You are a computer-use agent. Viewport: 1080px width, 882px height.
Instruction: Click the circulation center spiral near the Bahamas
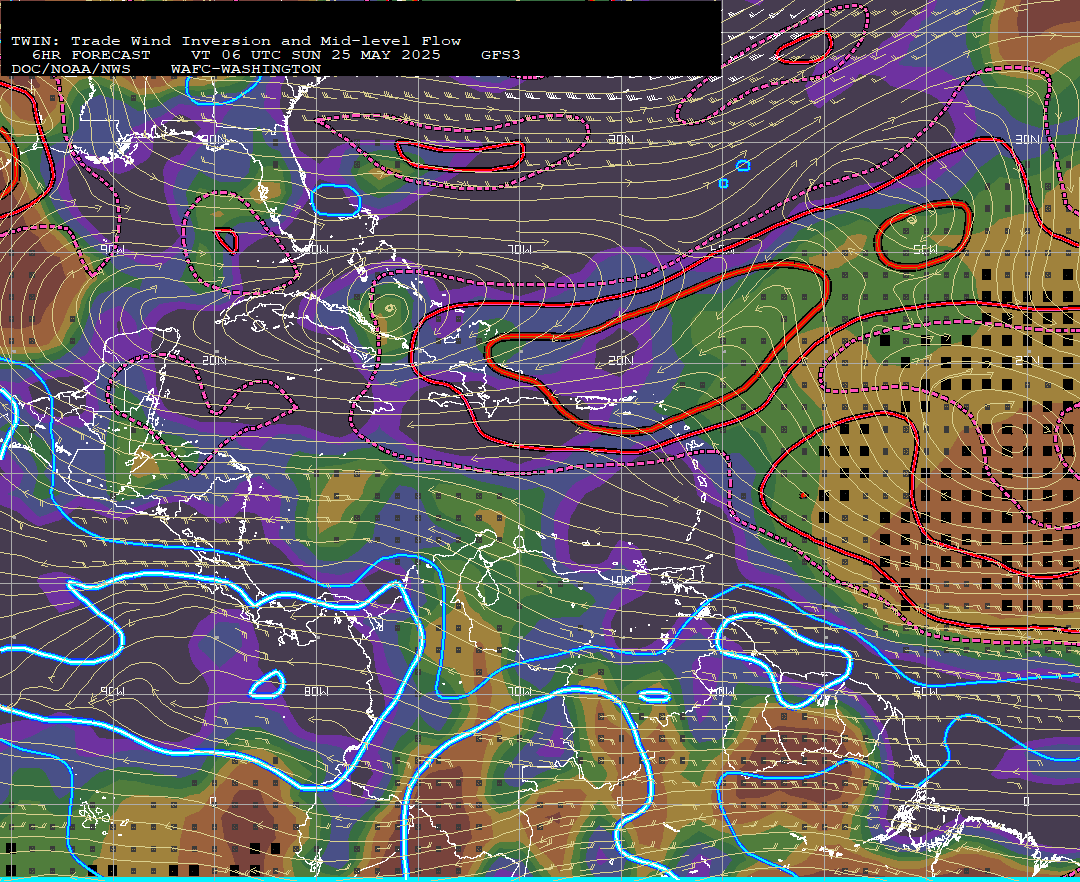pos(390,308)
